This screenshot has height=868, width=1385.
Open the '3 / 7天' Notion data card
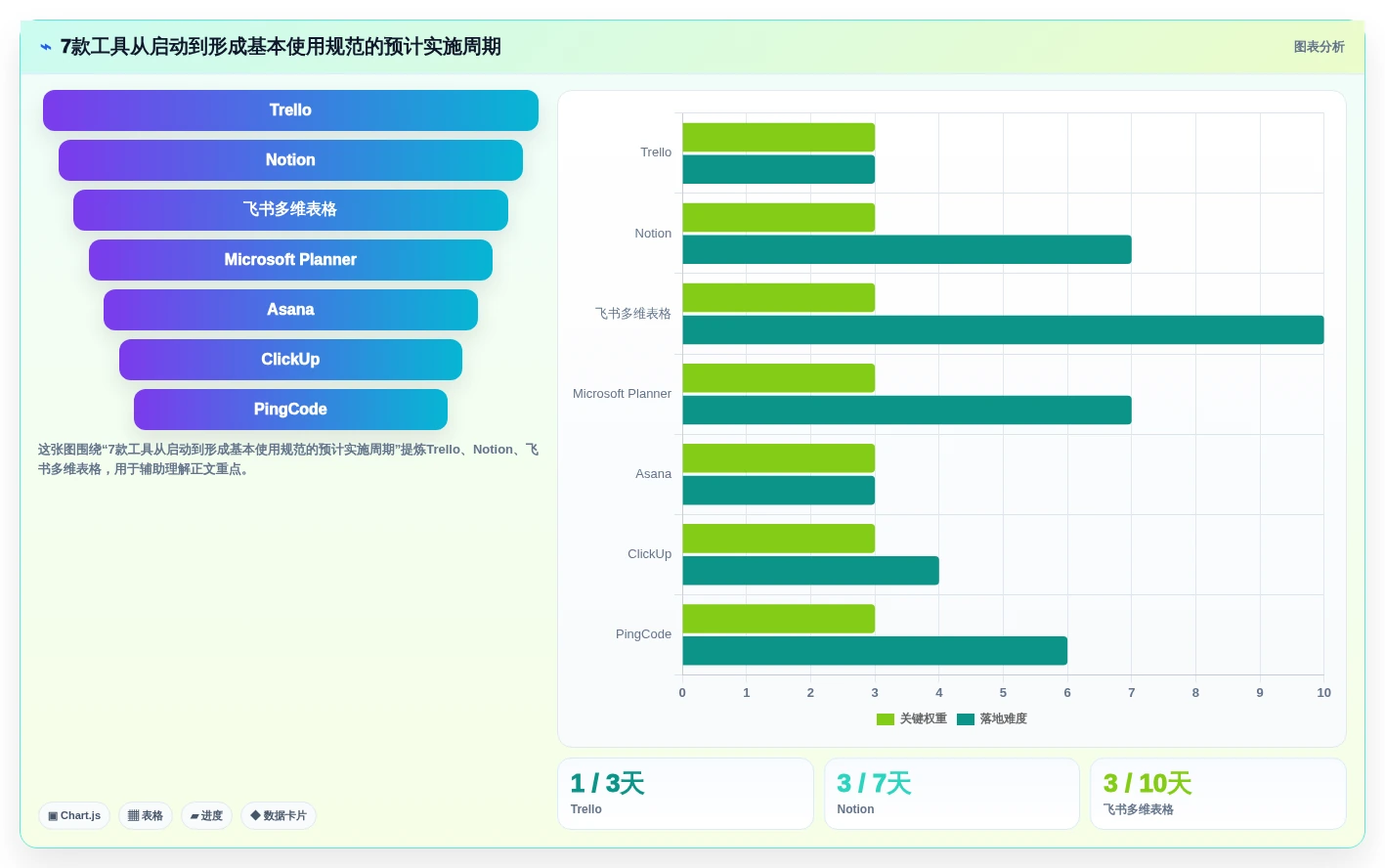952,794
